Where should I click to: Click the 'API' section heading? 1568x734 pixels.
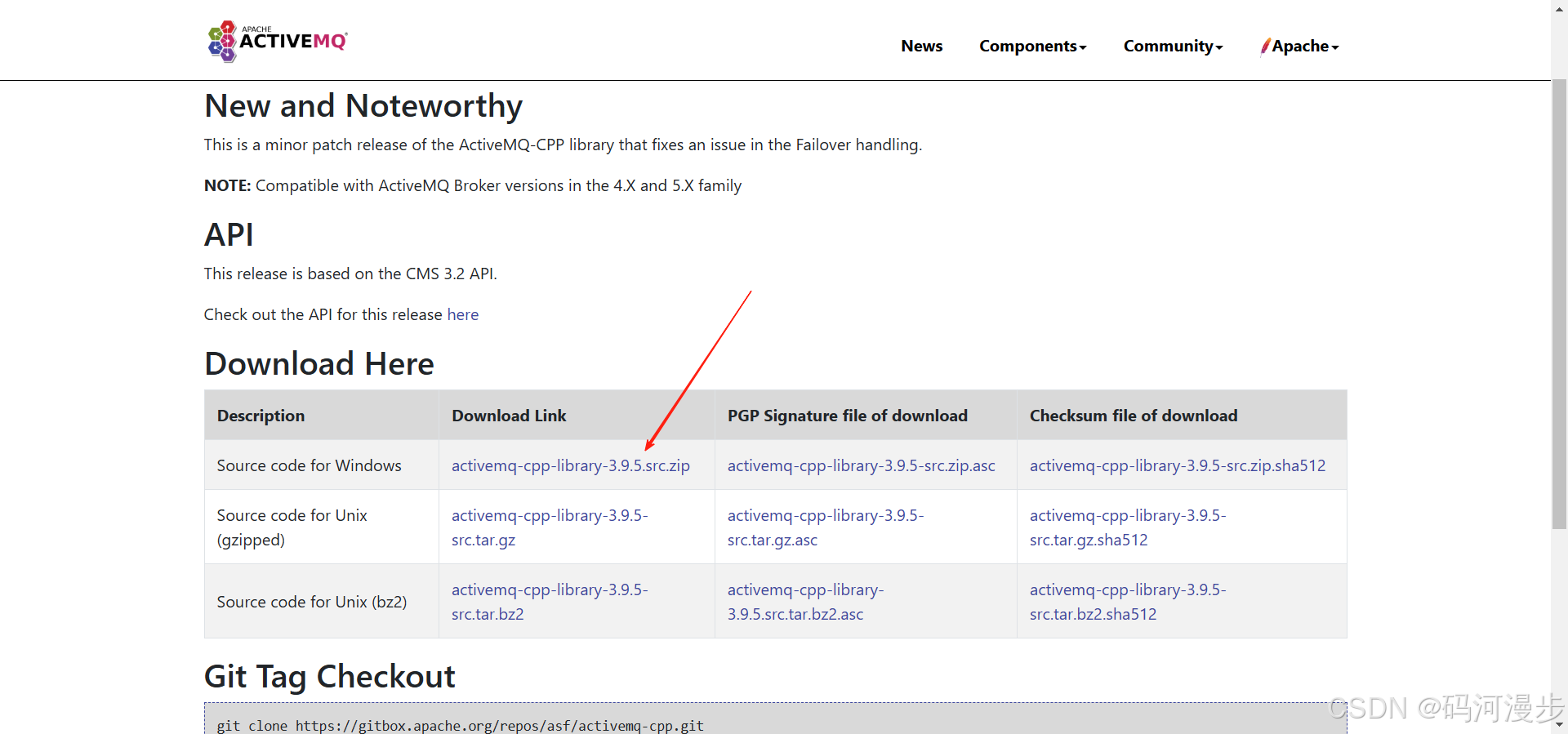229,235
